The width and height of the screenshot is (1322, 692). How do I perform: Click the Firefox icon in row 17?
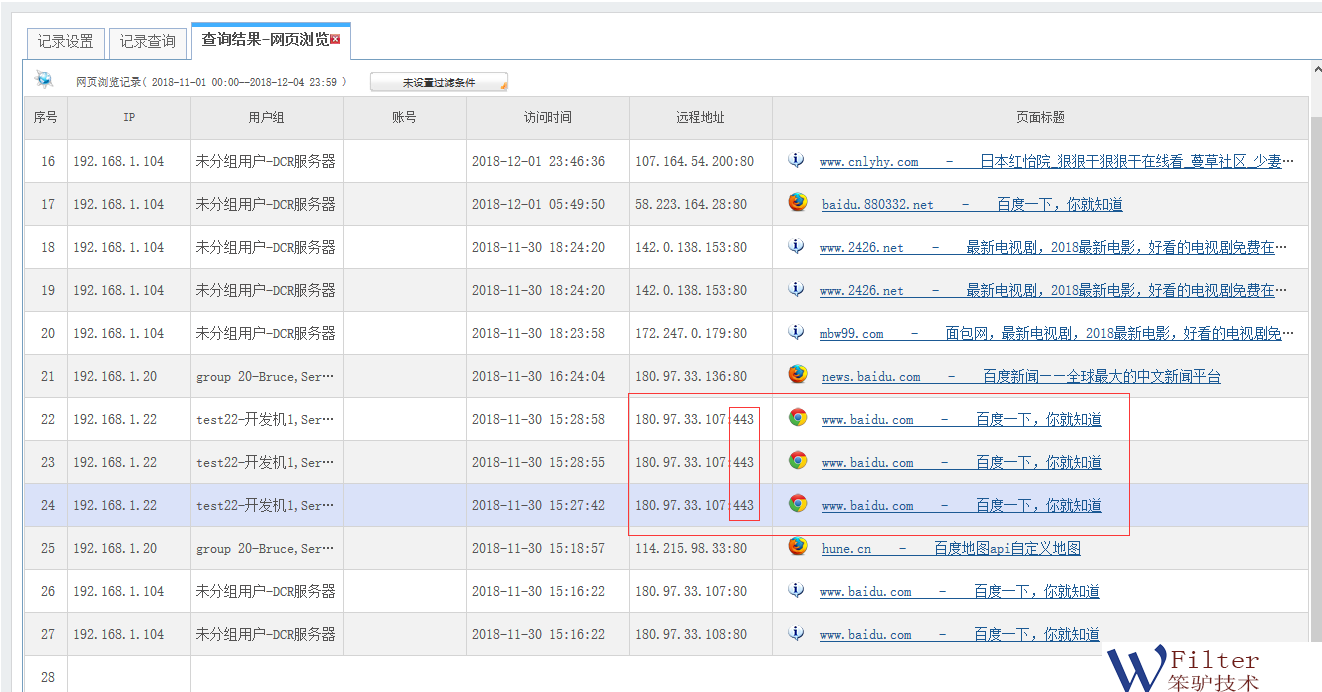click(797, 203)
